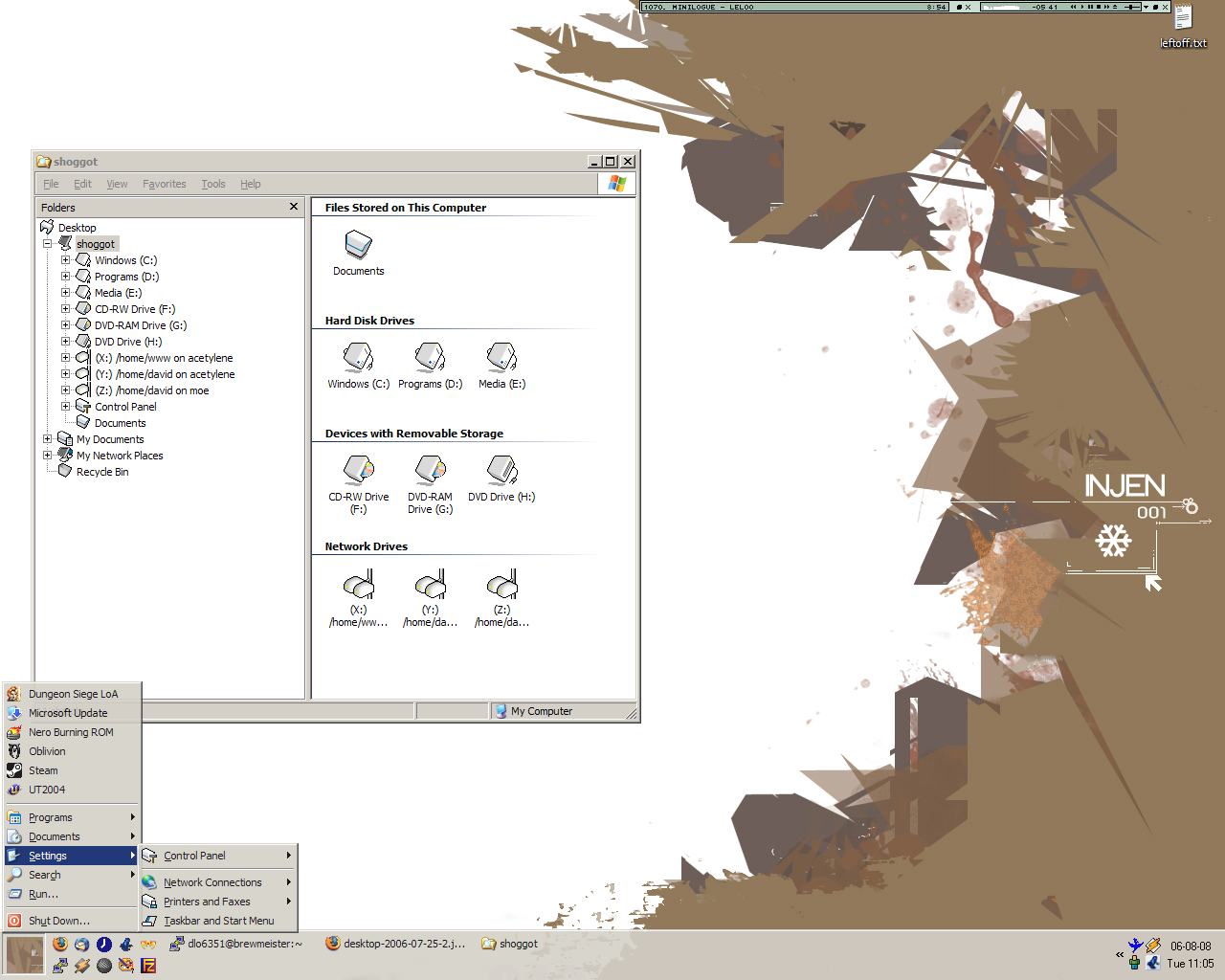Show hidden system tray icons
The image size is (1225, 980).
(x=1119, y=954)
